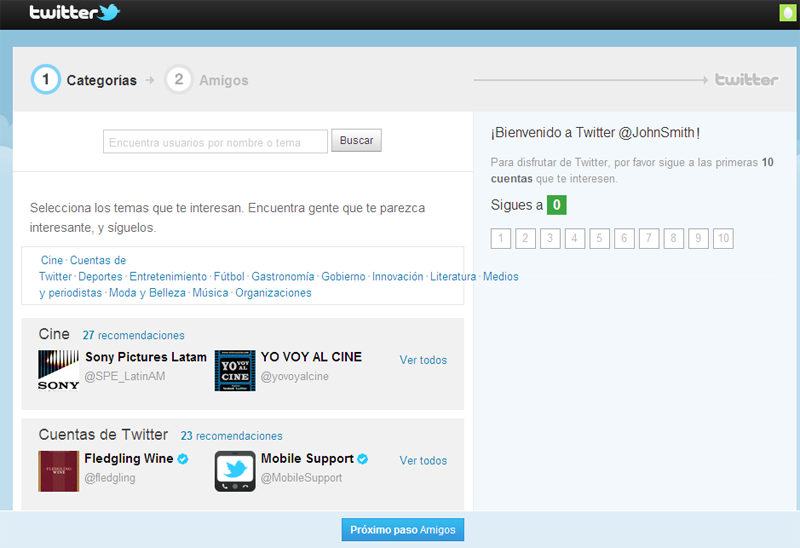Click the Cine section heading
This screenshot has height=548, width=800.
point(54,334)
